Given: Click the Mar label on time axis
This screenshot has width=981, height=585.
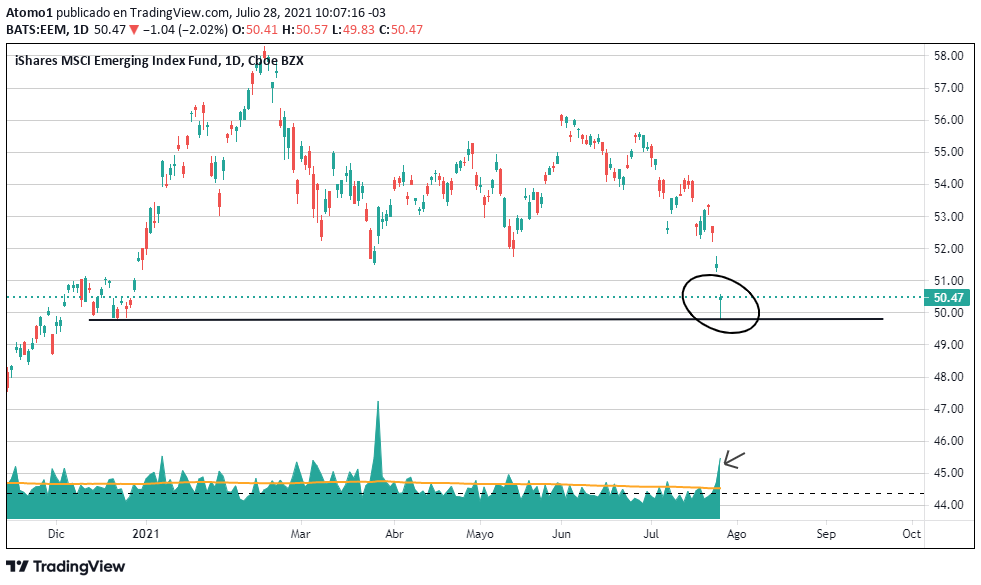Looking at the screenshot, I should (x=301, y=534).
